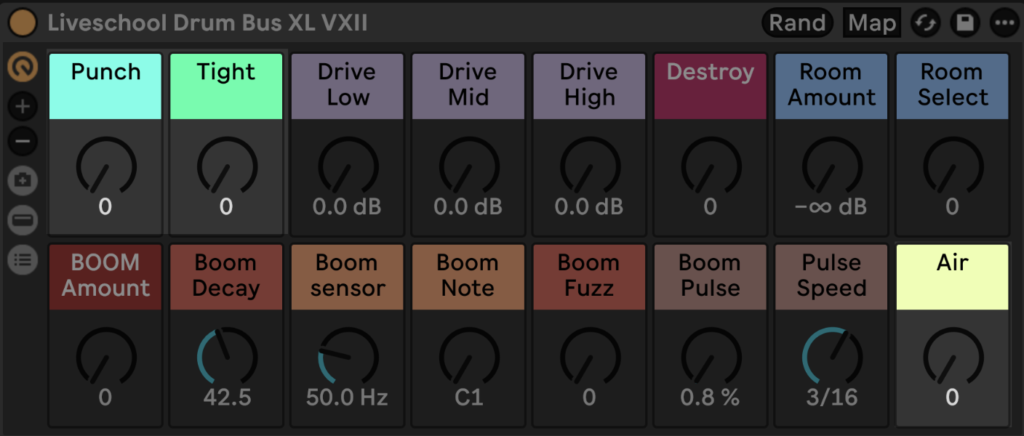This screenshot has height=436, width=1024.
Task: Click the Drive Mid knob
Action: click(x=469, y=167)
